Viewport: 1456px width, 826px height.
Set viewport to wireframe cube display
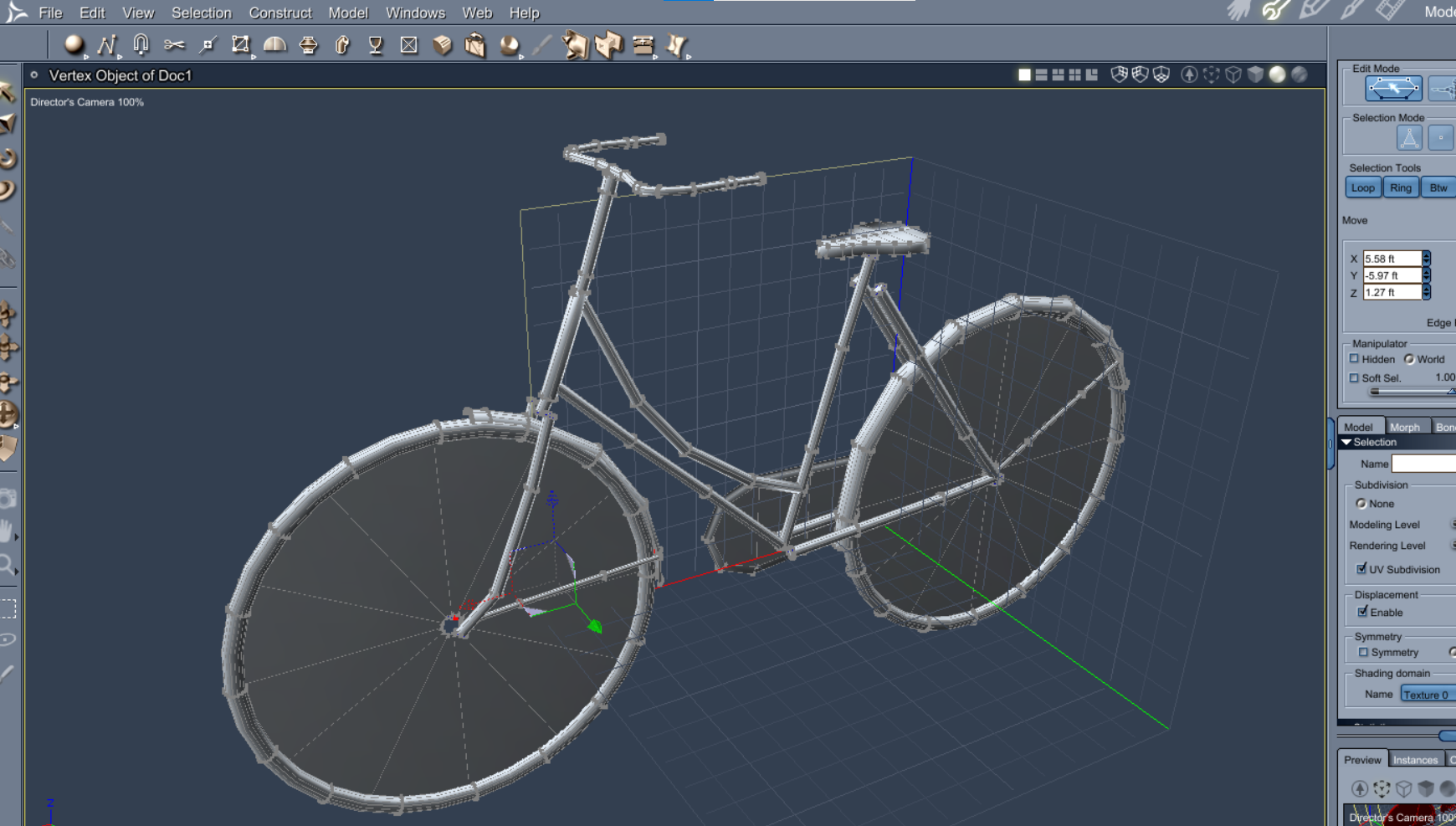pos(1233,74)
